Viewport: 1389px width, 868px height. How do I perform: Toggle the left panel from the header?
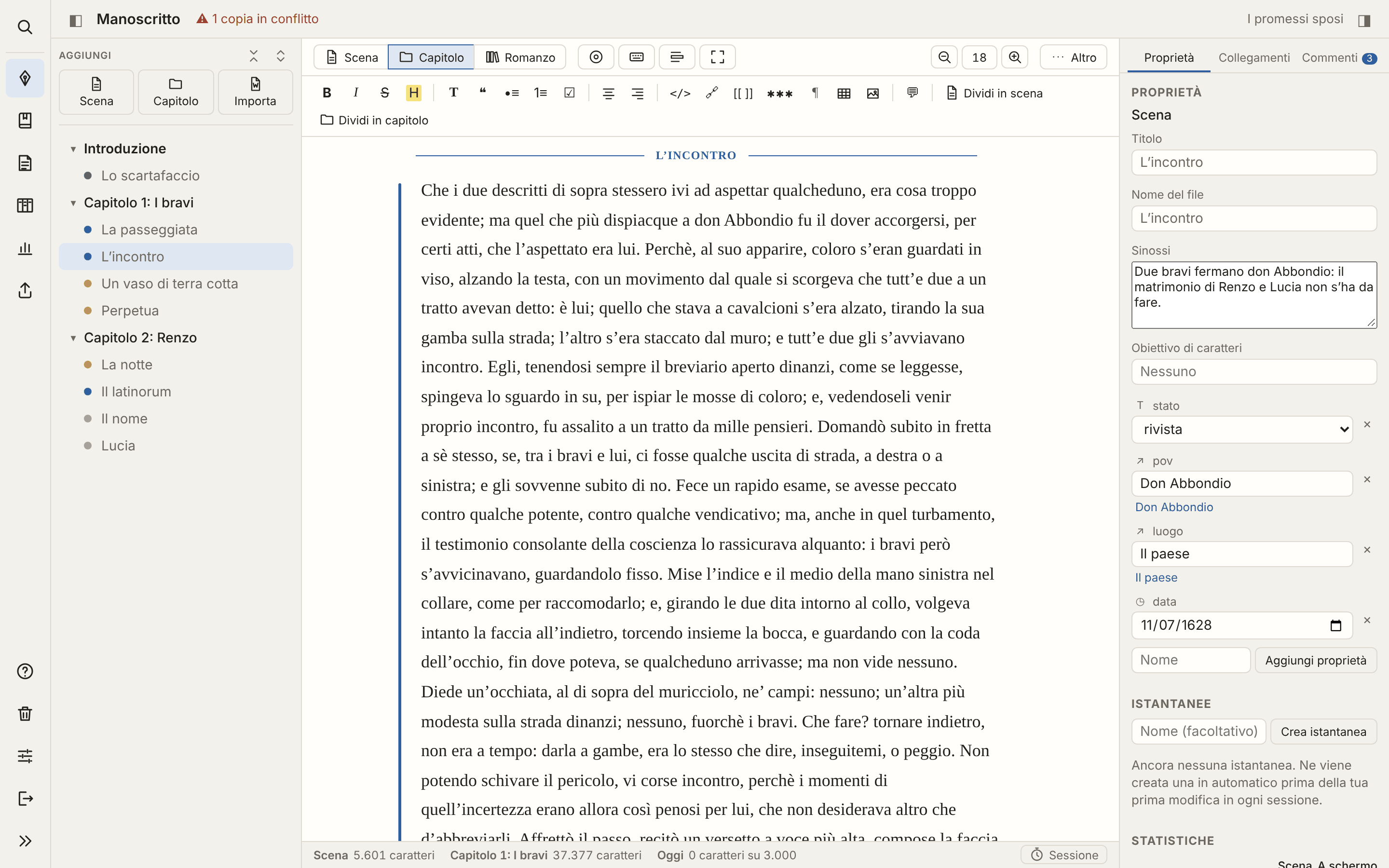(x=76, y=20)
